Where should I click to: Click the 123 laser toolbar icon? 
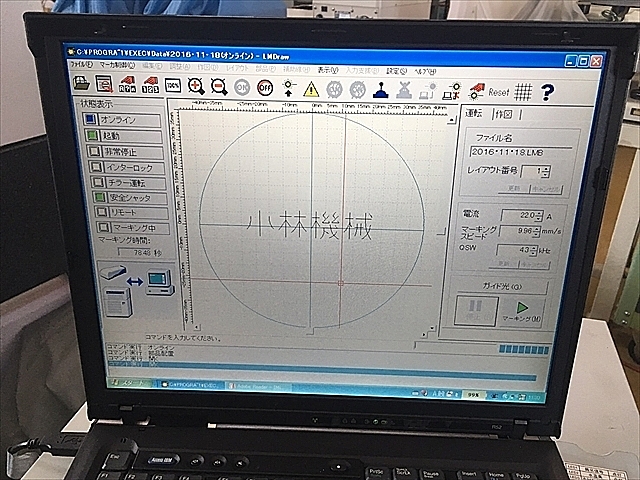tap(150, 85)
